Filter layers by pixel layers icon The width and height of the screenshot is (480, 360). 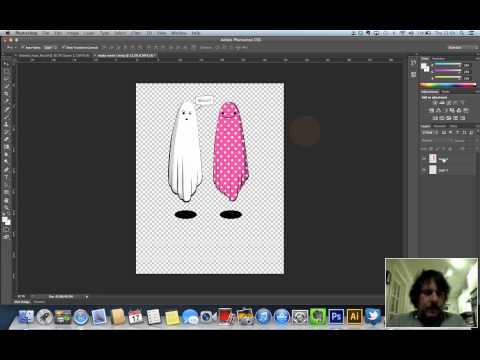point(444,132)
